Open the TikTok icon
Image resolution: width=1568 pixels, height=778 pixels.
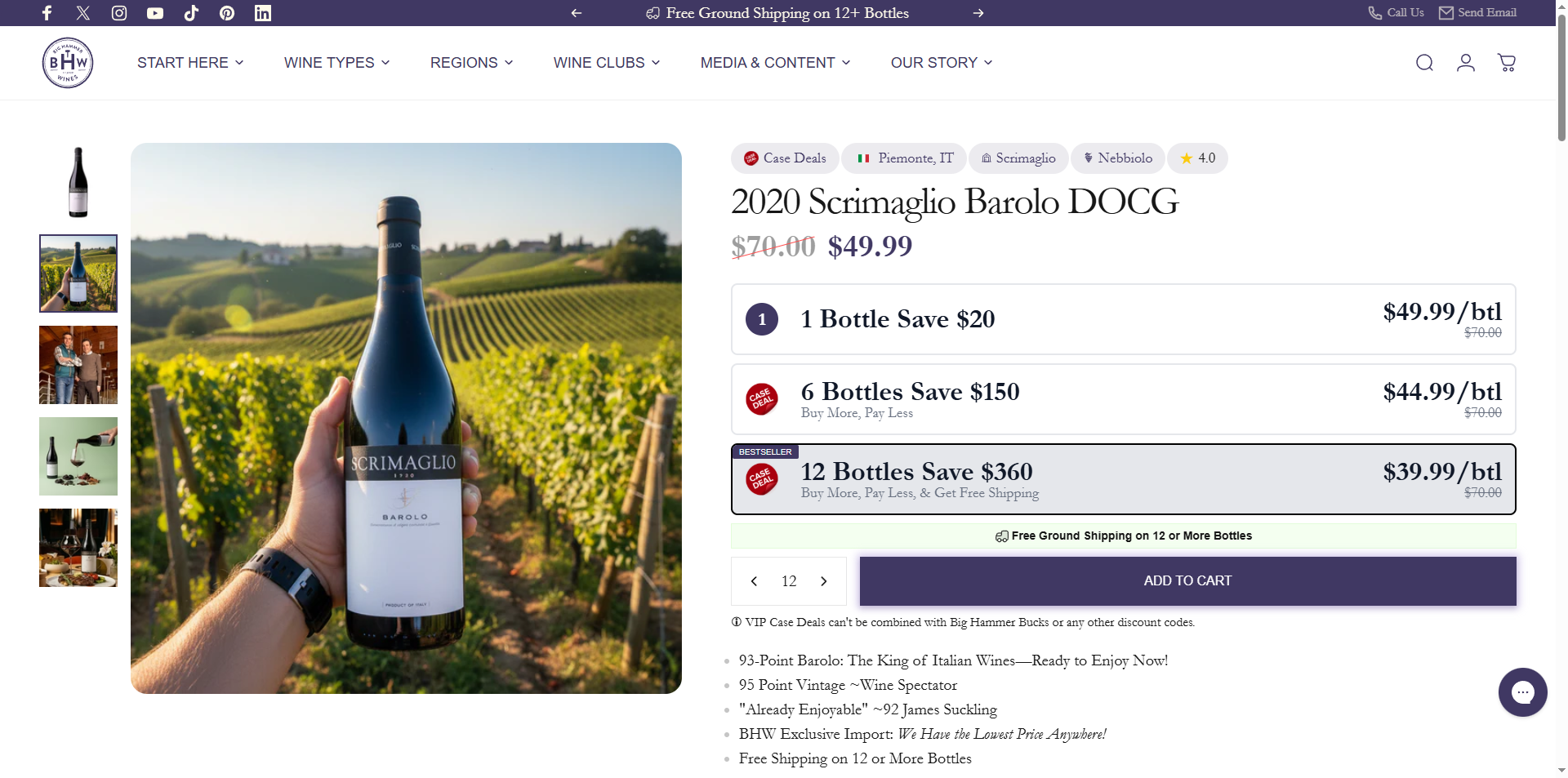pyautogui.click(x=190, y=13)
